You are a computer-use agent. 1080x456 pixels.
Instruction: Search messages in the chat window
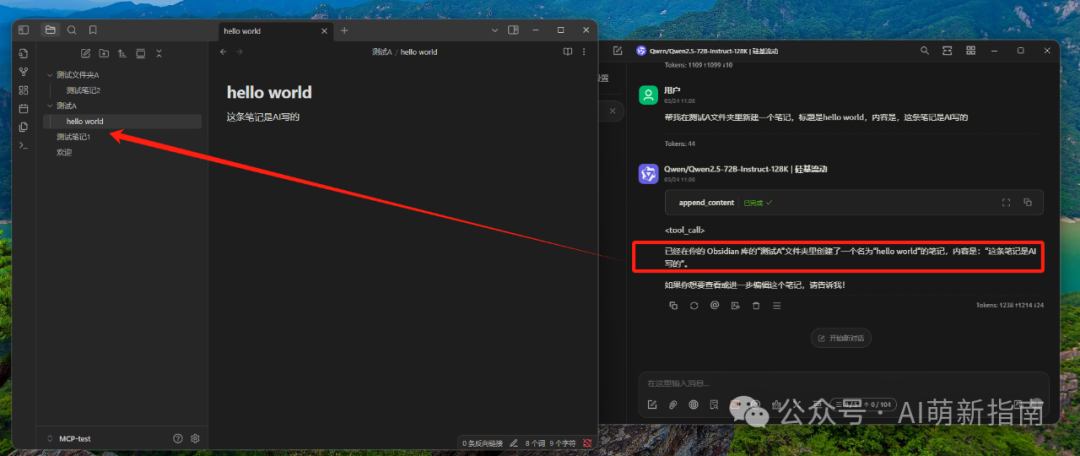924,50
